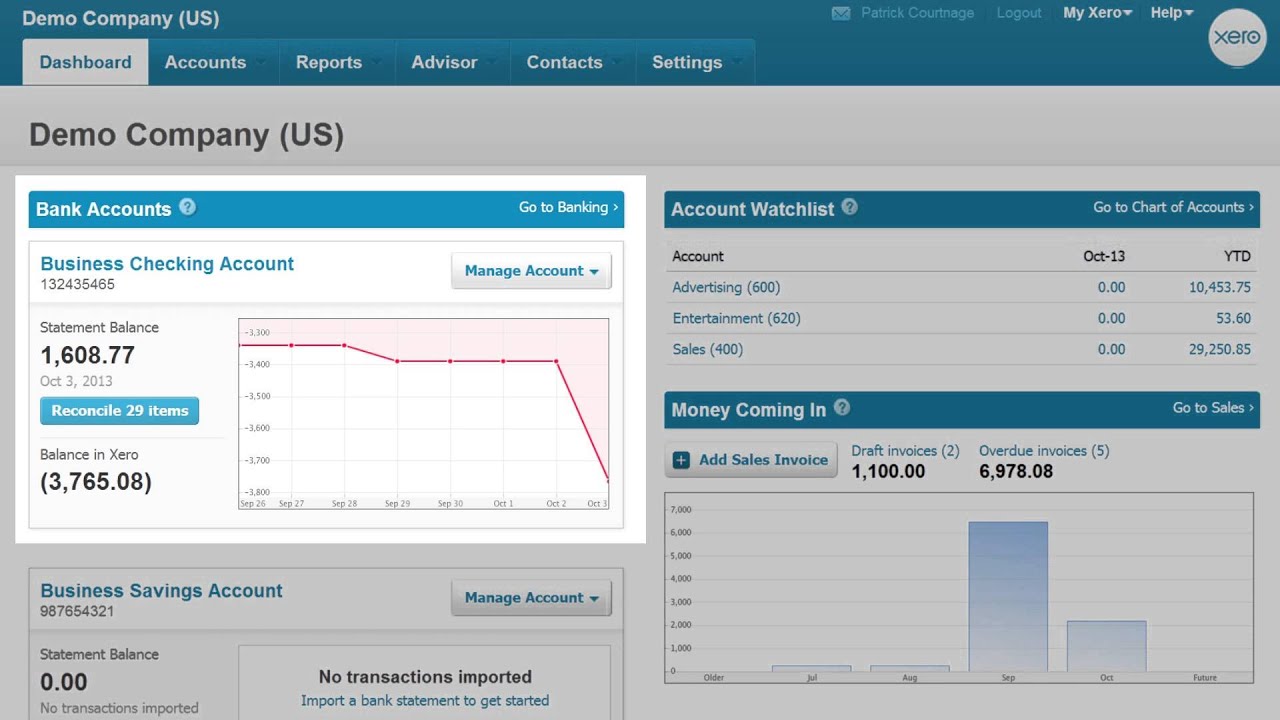Click Draft invoices (2) link
This screenshot has height=720, width=1280.
[905, 451]
